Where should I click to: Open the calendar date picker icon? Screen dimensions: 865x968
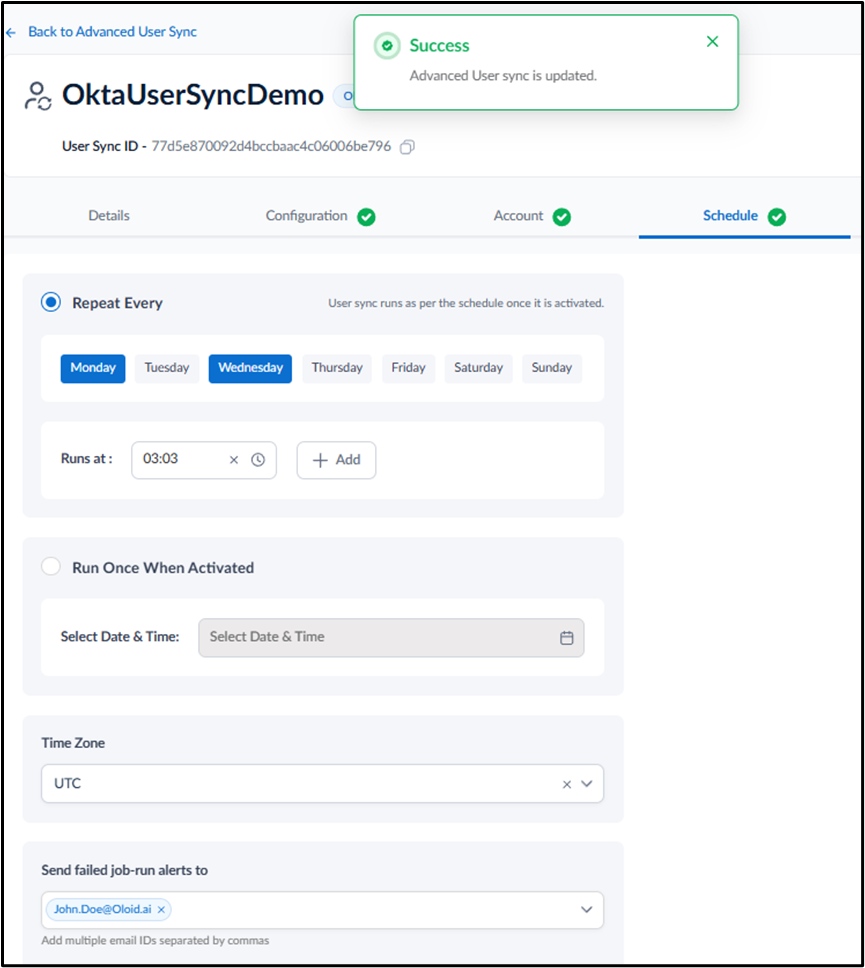(x=566, y=638)
